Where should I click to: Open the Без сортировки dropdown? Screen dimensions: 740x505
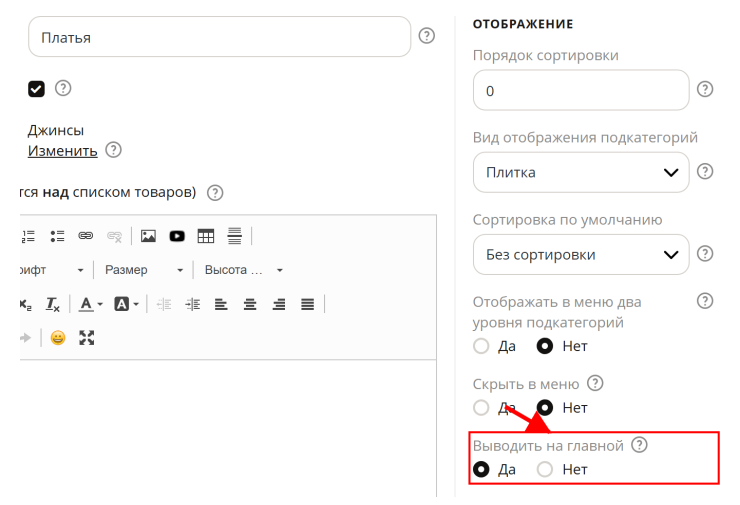pos(581,254)
